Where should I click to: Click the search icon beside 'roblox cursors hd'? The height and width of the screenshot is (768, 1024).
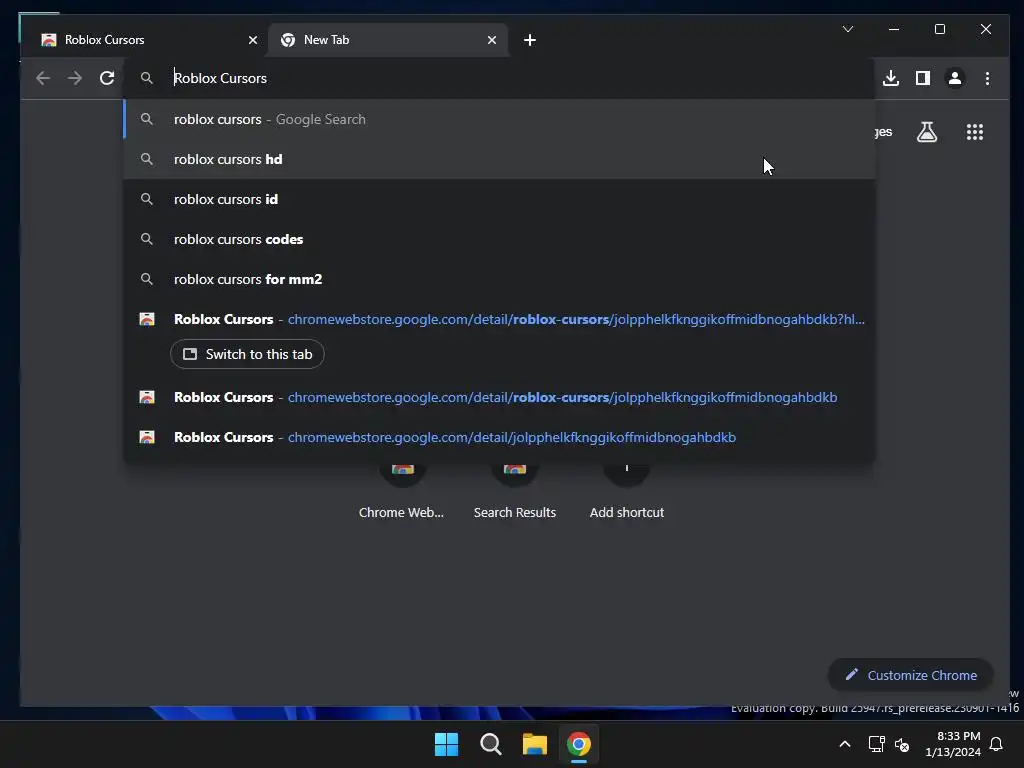(x=147, y=159)
